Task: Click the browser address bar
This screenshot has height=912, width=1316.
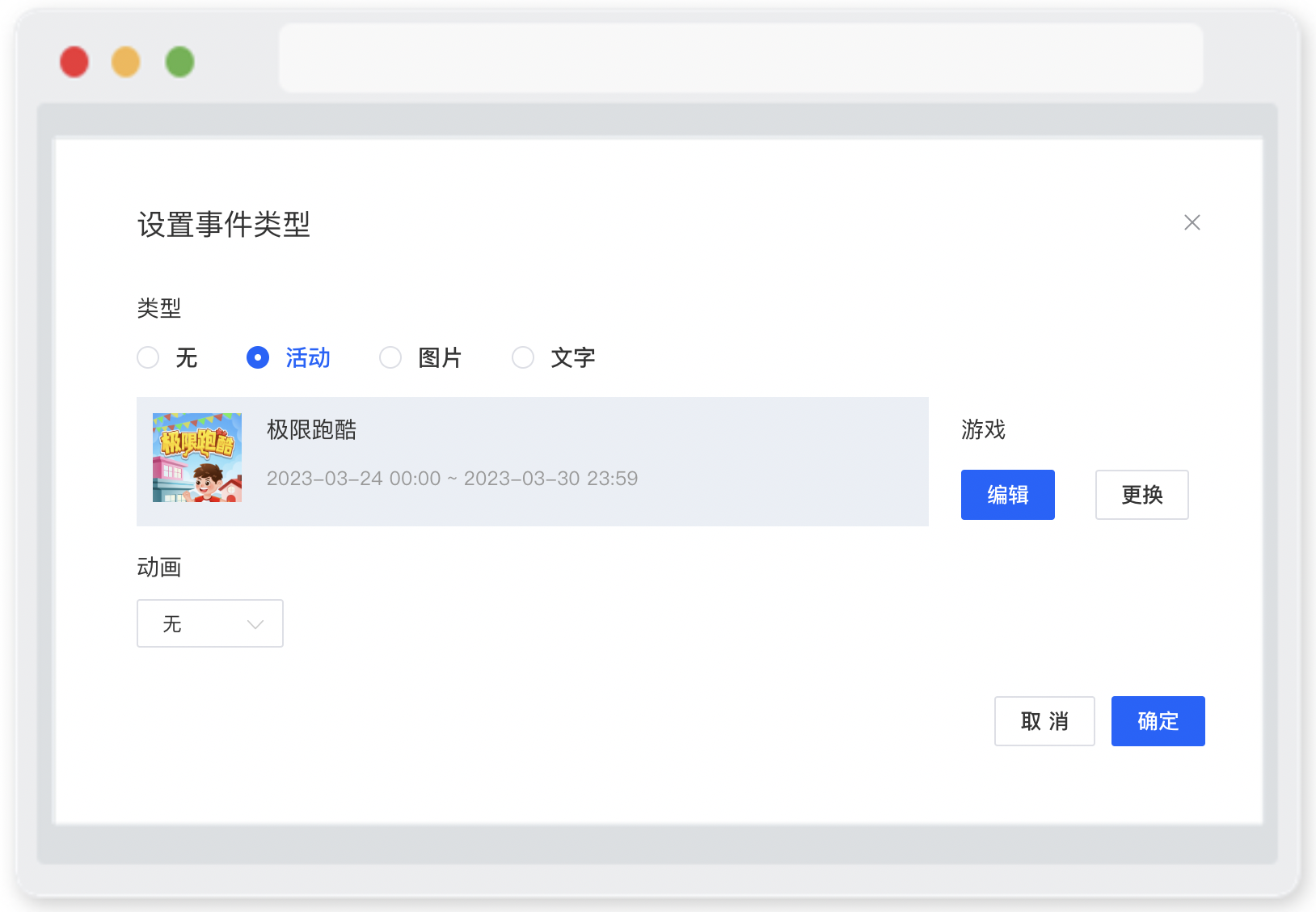Action: (740, 57)
